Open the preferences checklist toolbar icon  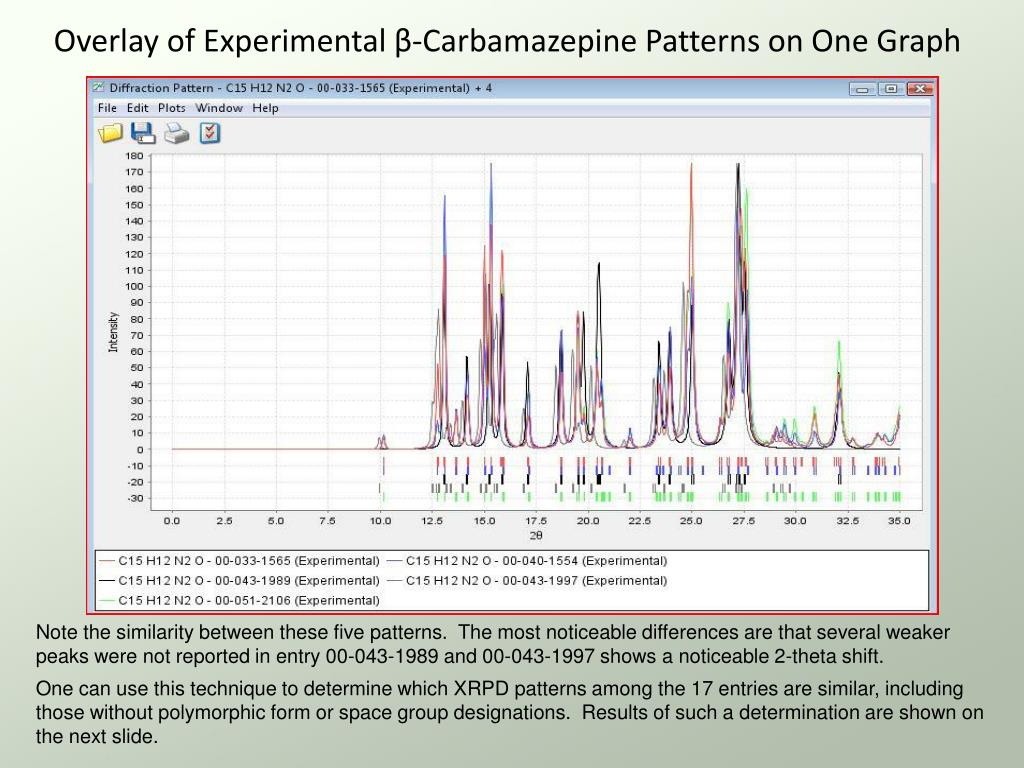tap(209, 133)
